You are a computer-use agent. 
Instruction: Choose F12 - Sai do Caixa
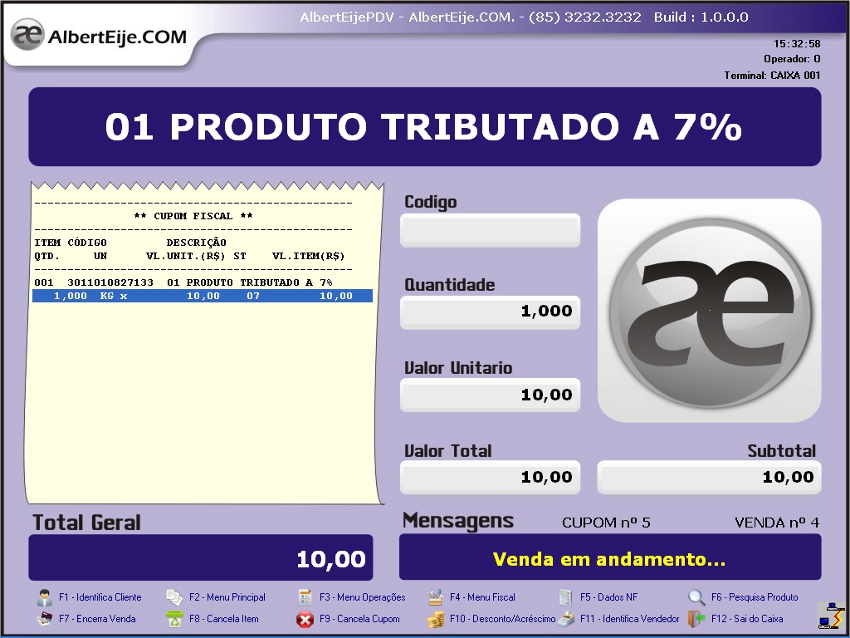747,618
